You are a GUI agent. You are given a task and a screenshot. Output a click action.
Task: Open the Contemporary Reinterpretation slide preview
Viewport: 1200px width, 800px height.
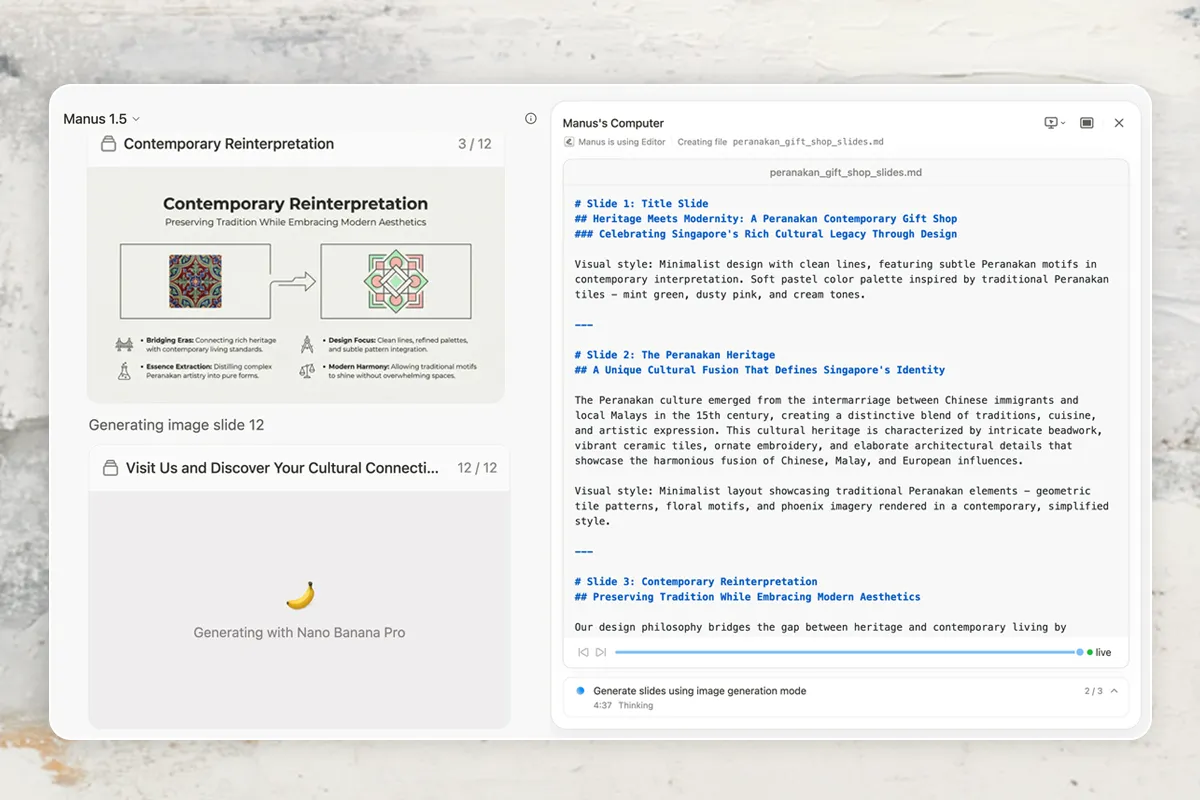296,283
